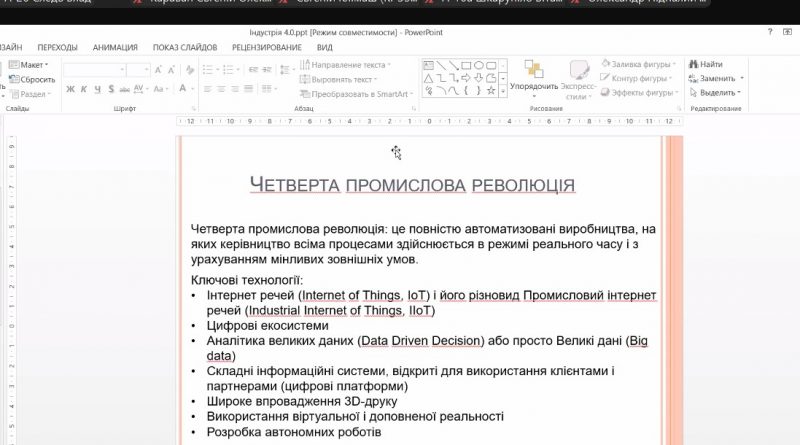The height and width of the screenshot is (445, 800).
Task: Open the ПЕРЕХОДЫ ribbon tab
Action: (58, 47)
